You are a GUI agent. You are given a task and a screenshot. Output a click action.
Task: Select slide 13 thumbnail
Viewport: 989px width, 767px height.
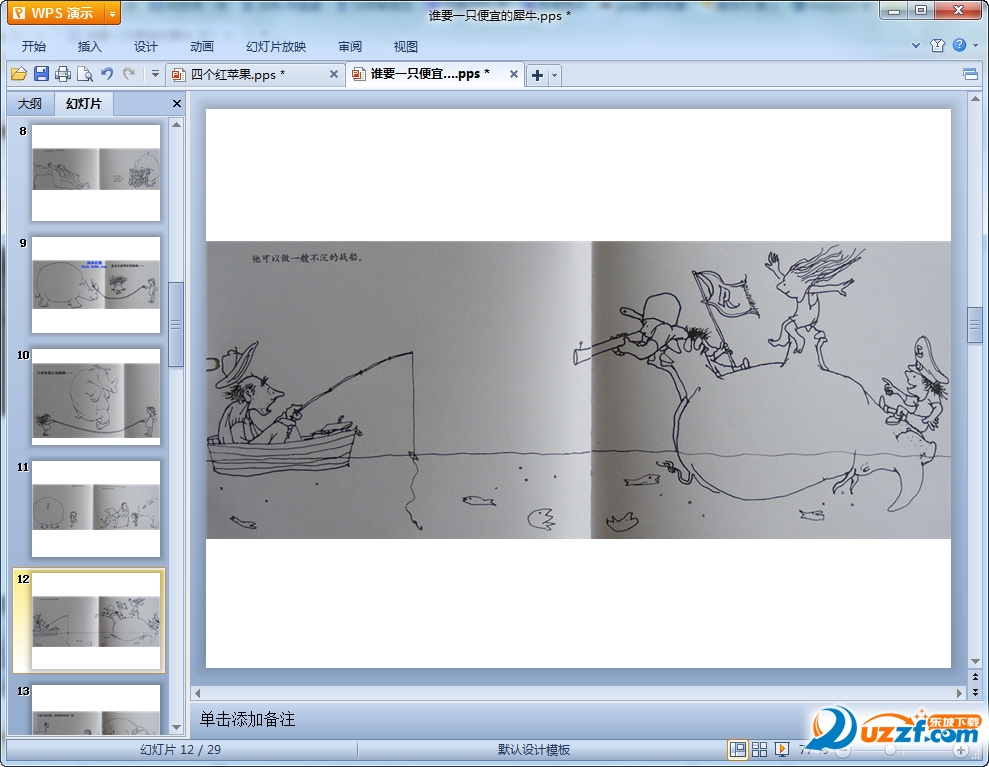(x=96, y=710)
